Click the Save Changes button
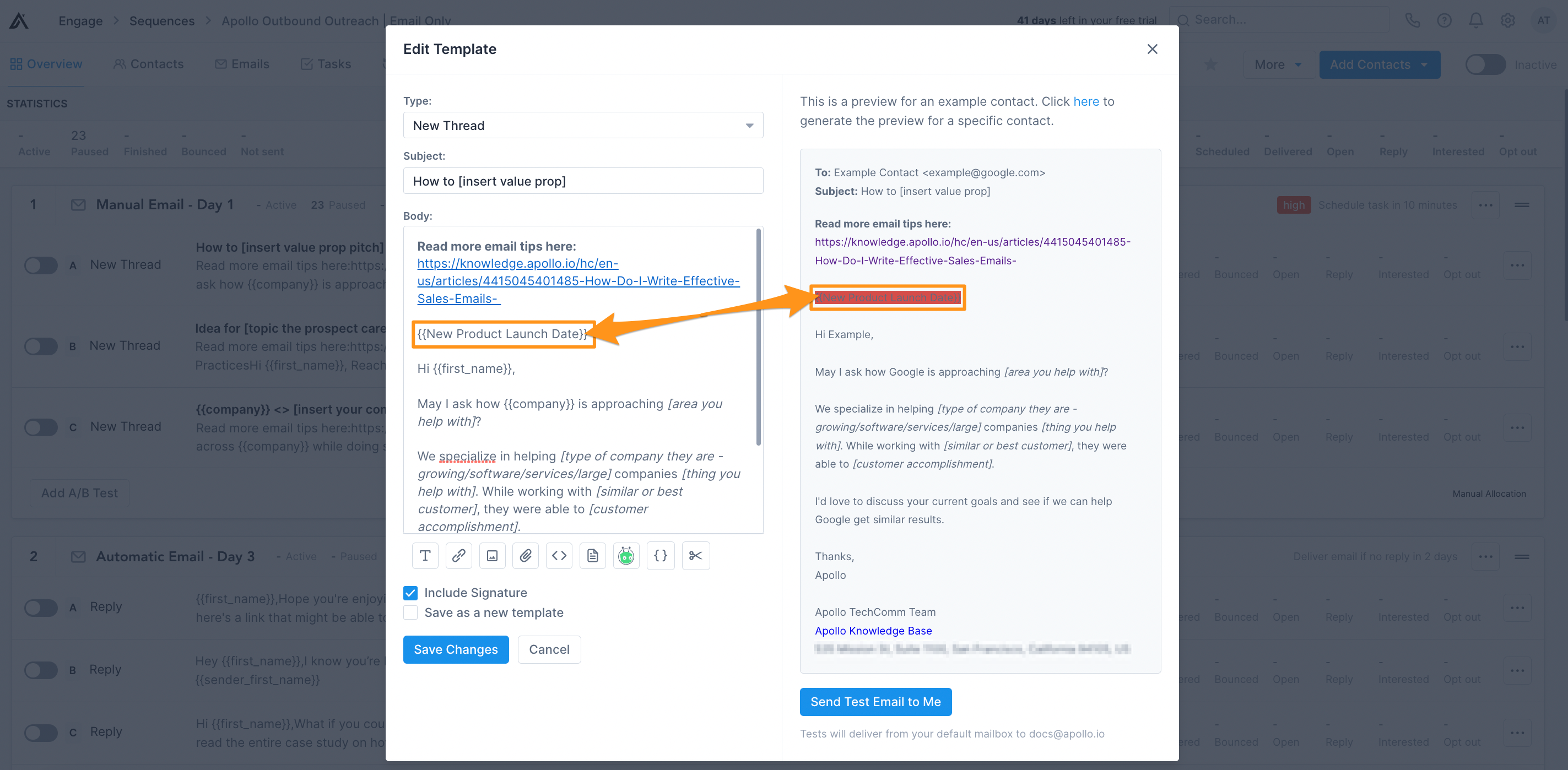1568x770 pixels. click(455, 649)
